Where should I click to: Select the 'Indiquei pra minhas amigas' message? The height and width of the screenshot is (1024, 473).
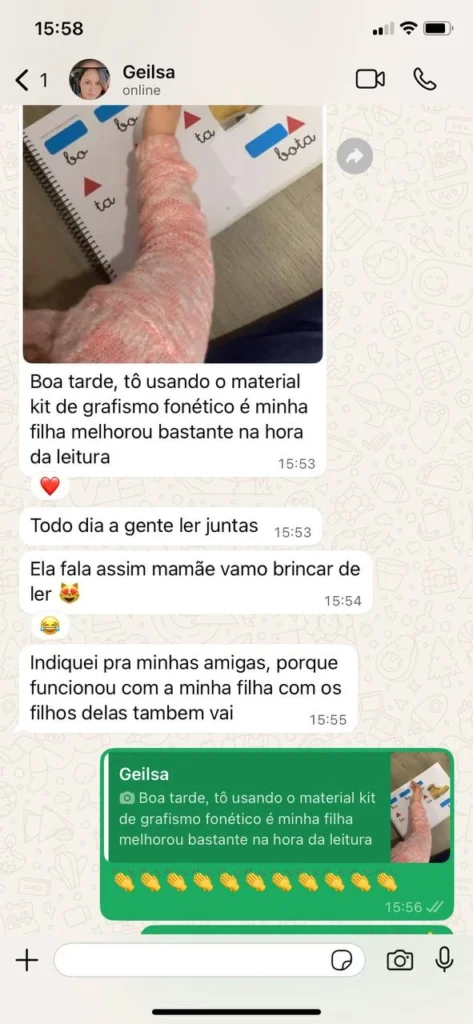pyautogui.click(x=189, y=688)
